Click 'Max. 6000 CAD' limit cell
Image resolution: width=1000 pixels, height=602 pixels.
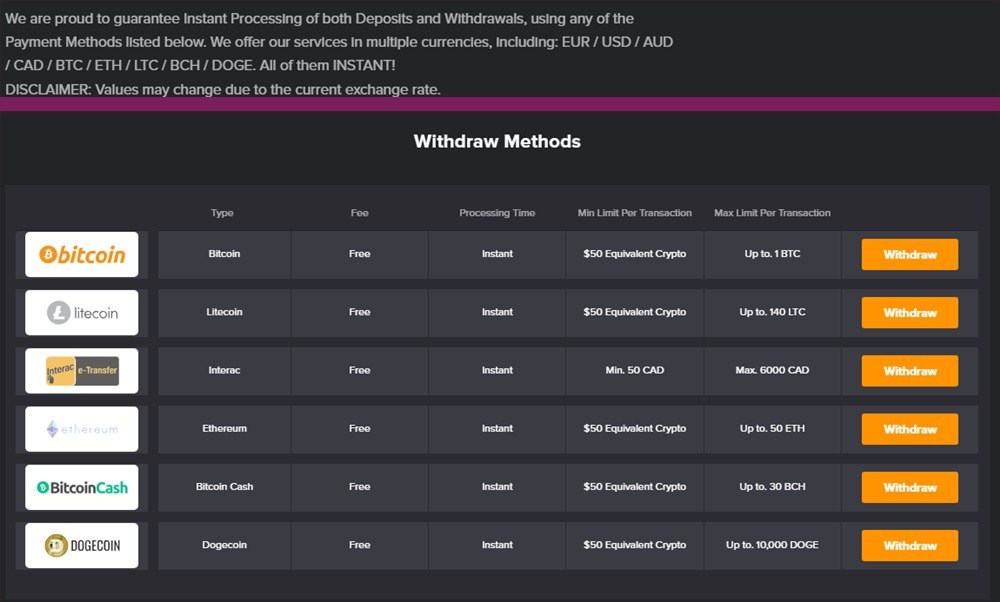[x=772, y=371]
